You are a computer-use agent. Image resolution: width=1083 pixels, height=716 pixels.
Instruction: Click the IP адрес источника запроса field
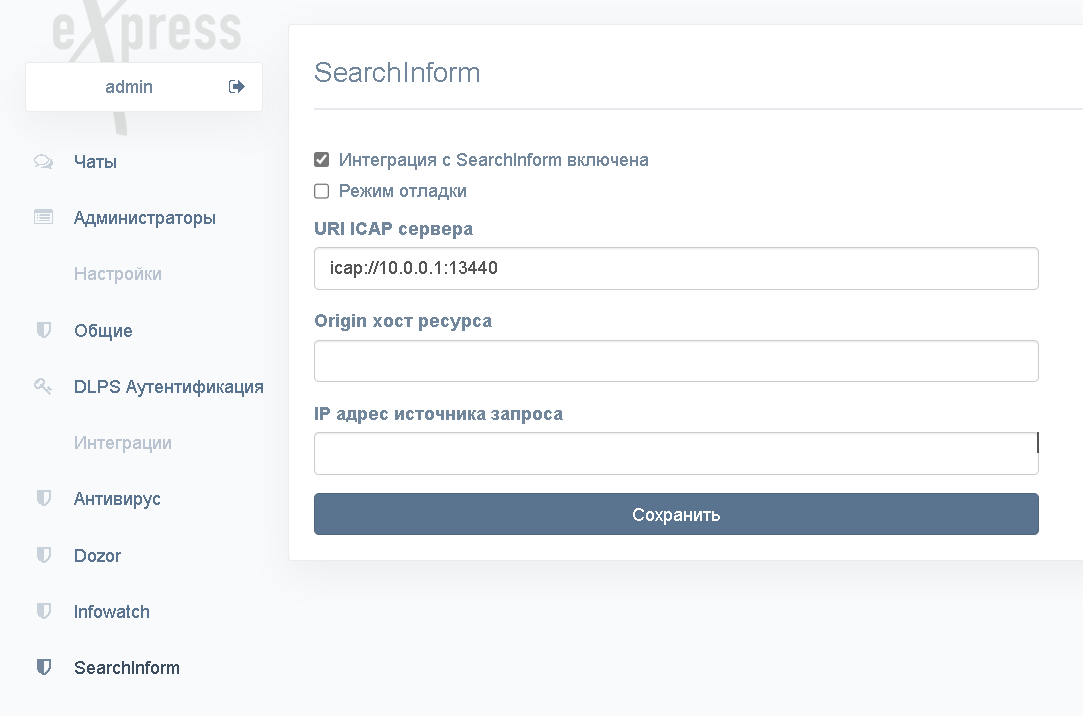676,454
